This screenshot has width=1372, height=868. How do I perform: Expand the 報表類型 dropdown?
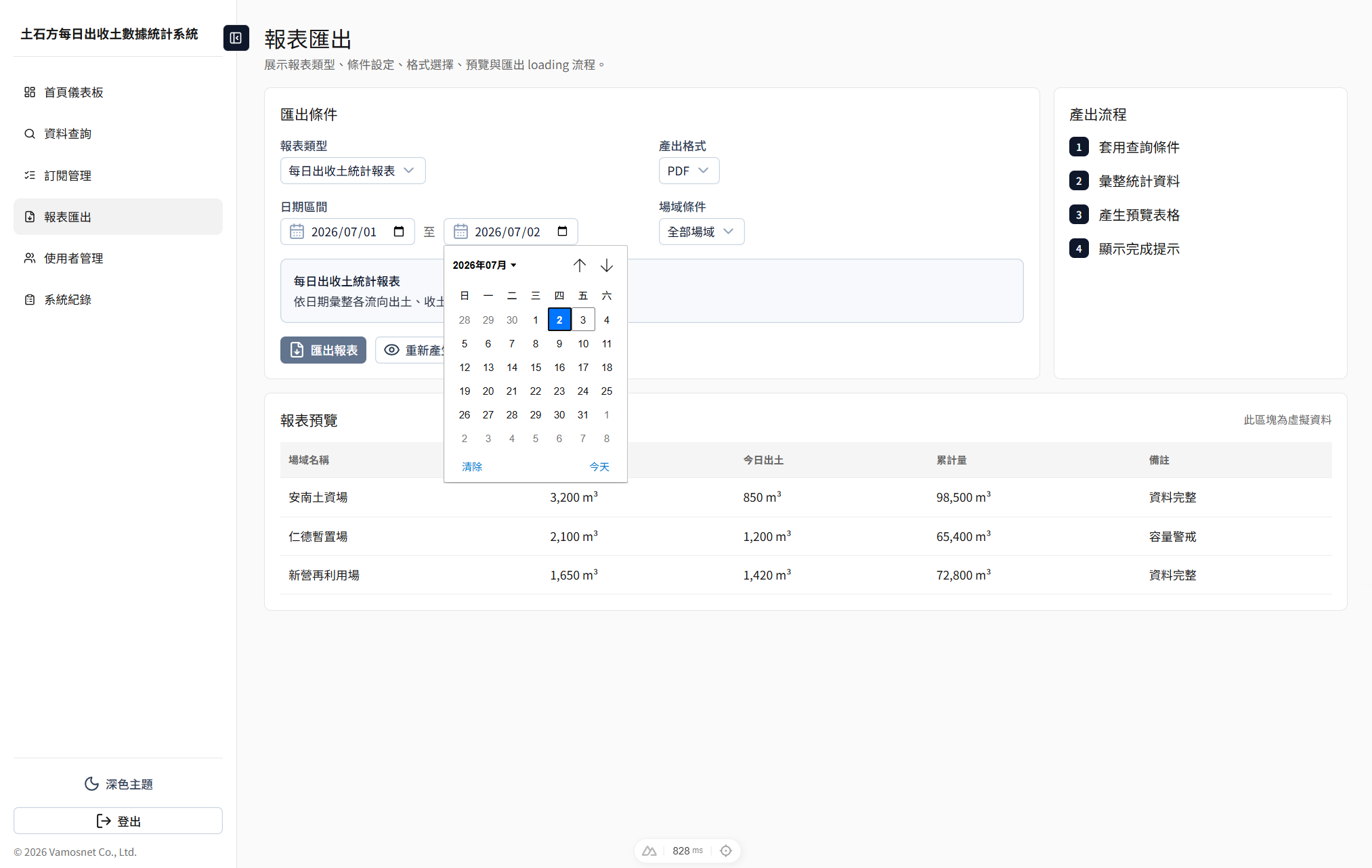click(x=353, y=171)
